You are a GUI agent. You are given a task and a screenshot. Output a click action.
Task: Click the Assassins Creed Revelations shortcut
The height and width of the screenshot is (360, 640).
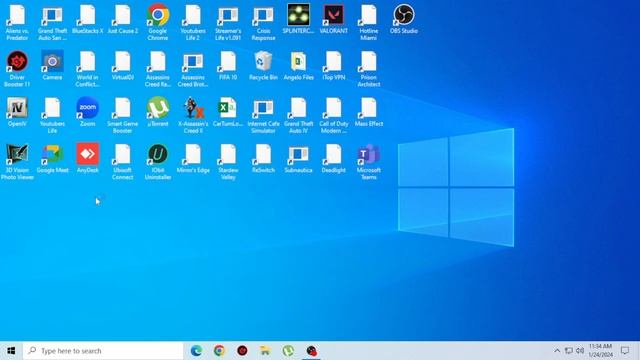coord(158,69)
